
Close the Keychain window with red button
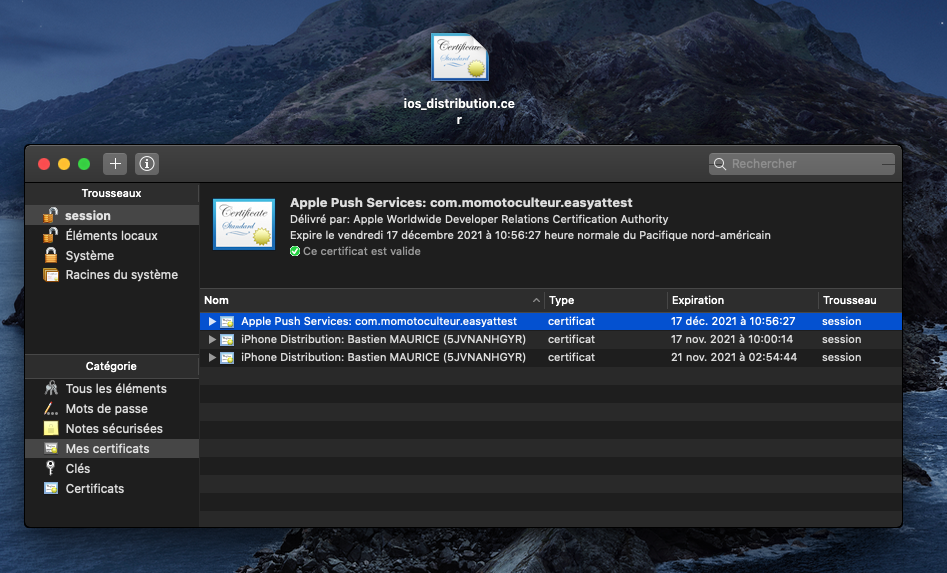(x=44, y=164)
